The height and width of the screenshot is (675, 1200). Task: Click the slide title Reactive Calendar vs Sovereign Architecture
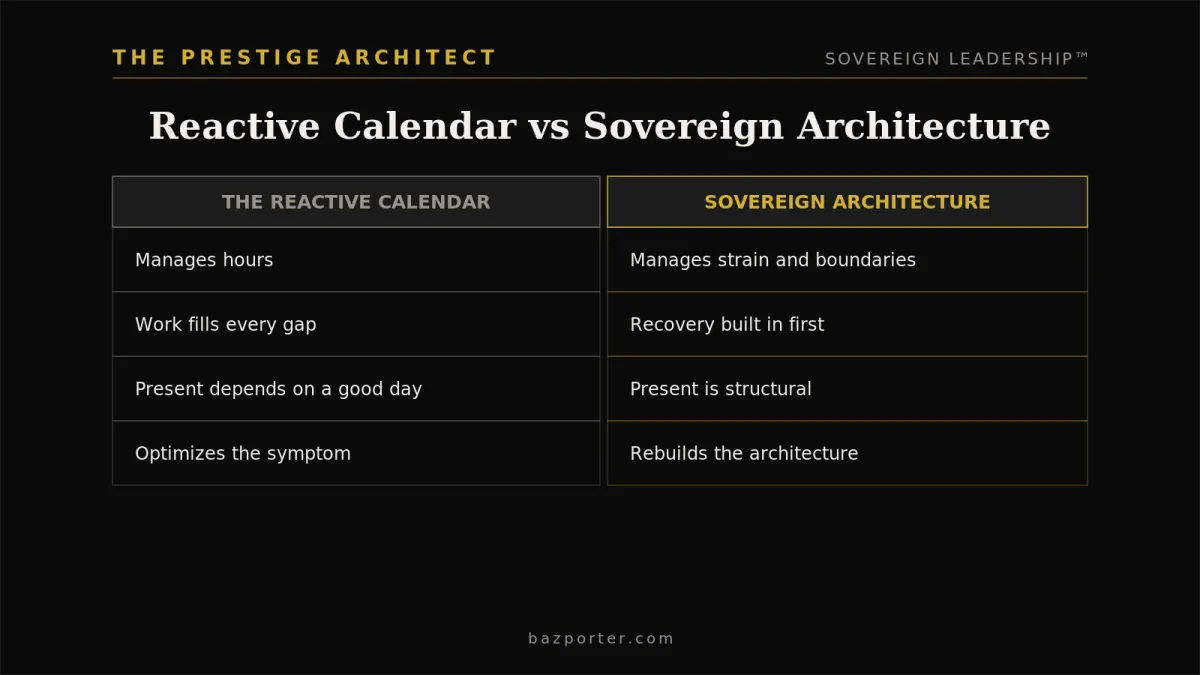click(600, 126)
